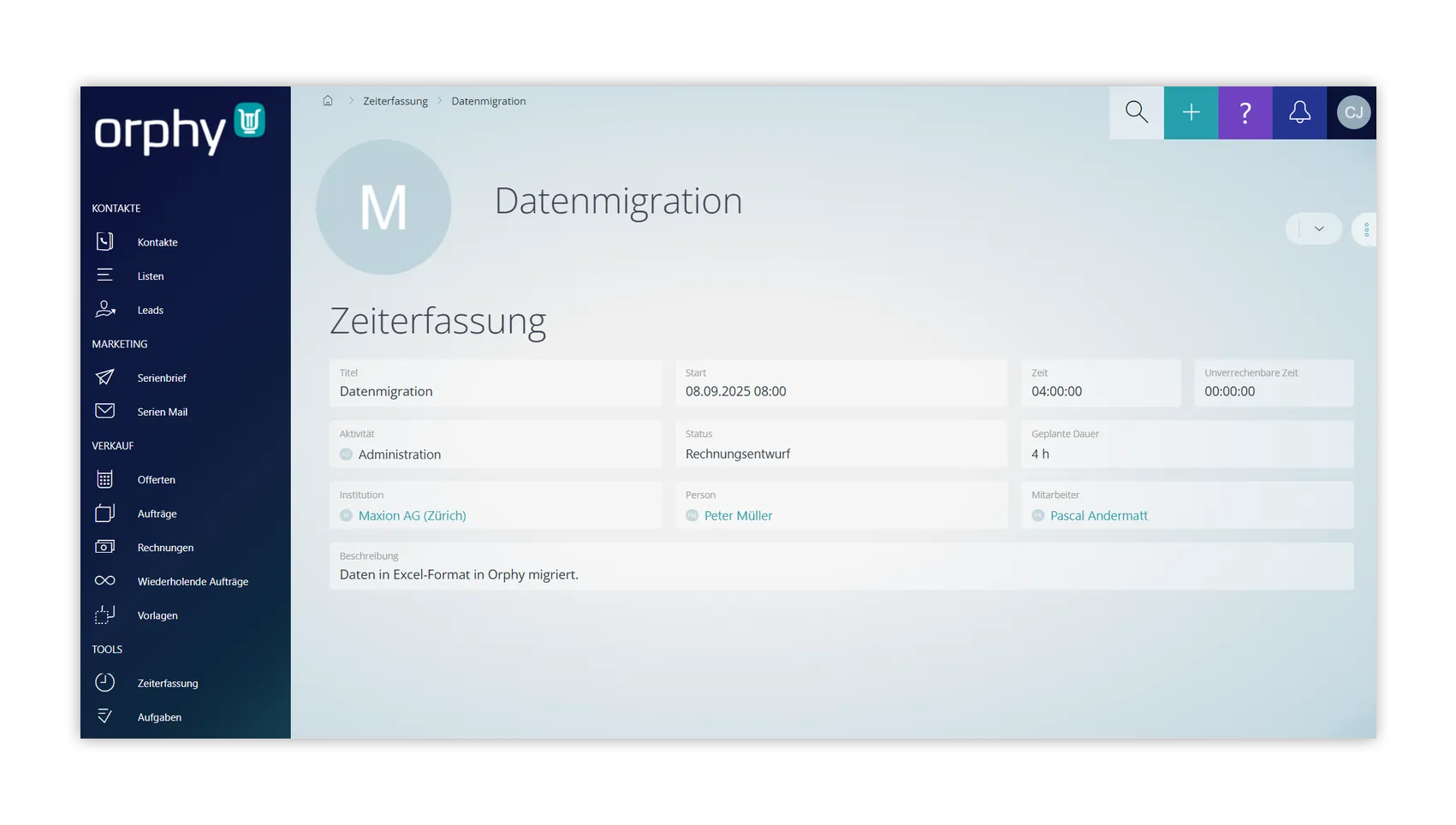The width and height of the screenshot is (1456, 825).
Task: Click the Aktivität field showing Administration
Action: [496, 443]
